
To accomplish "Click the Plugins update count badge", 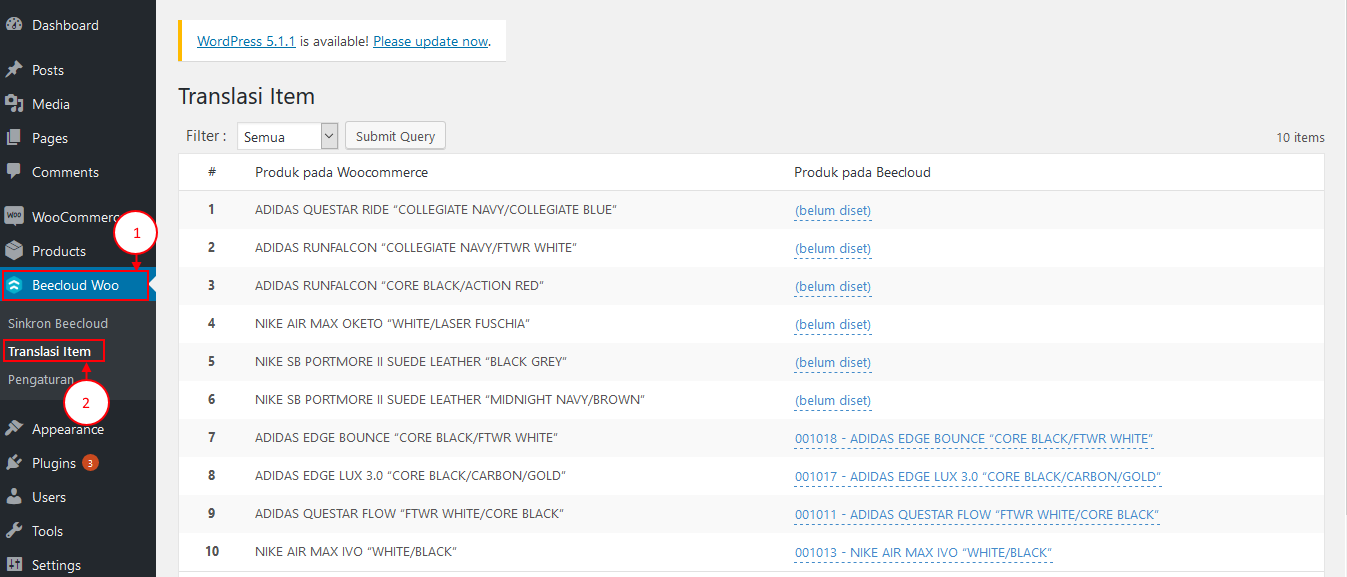I will (x=90, y=463).
